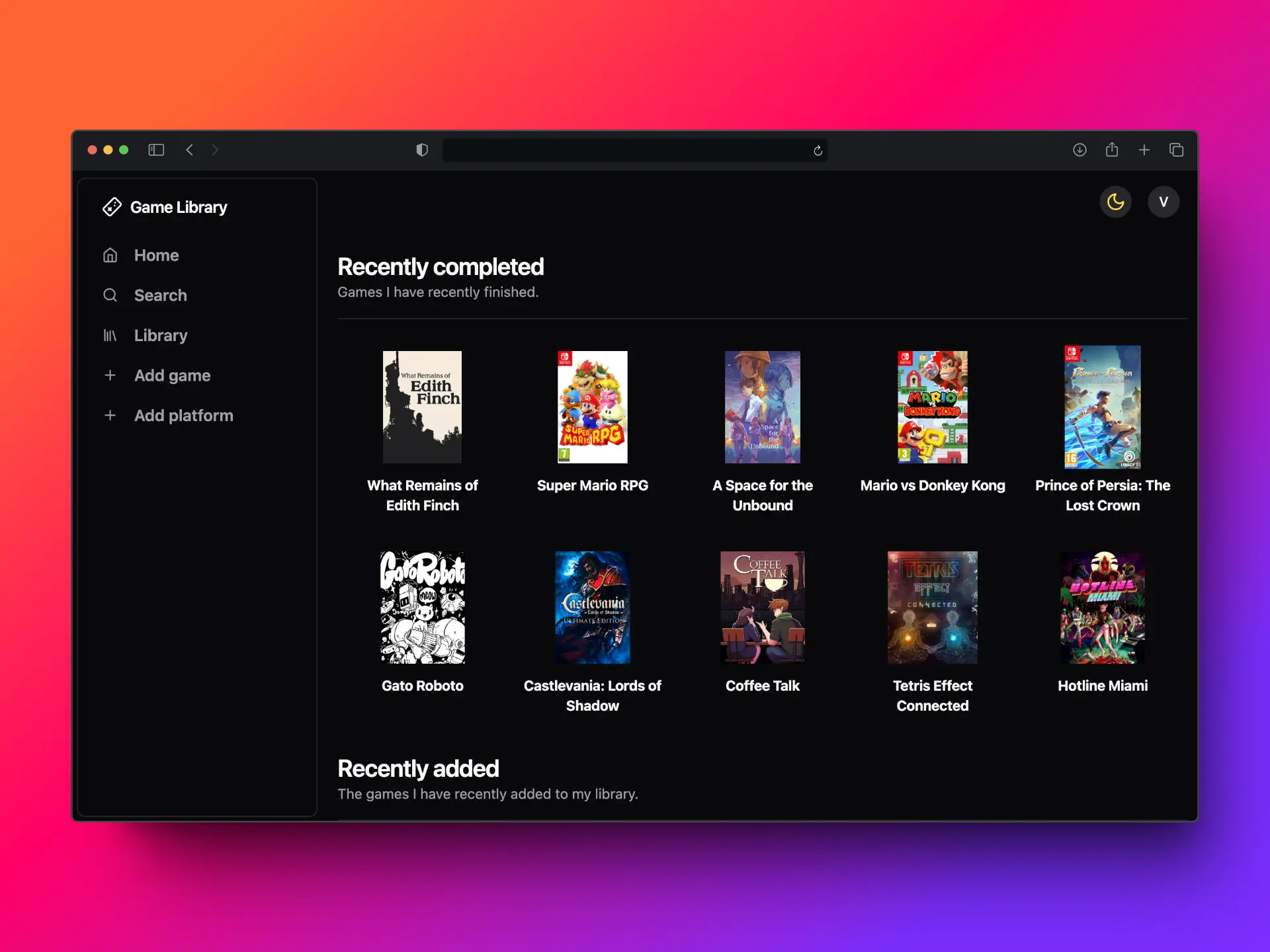This screenshot has width=1270, height=952.
Task: Click the Recently completed heading
Action: (x=441, y=267)
